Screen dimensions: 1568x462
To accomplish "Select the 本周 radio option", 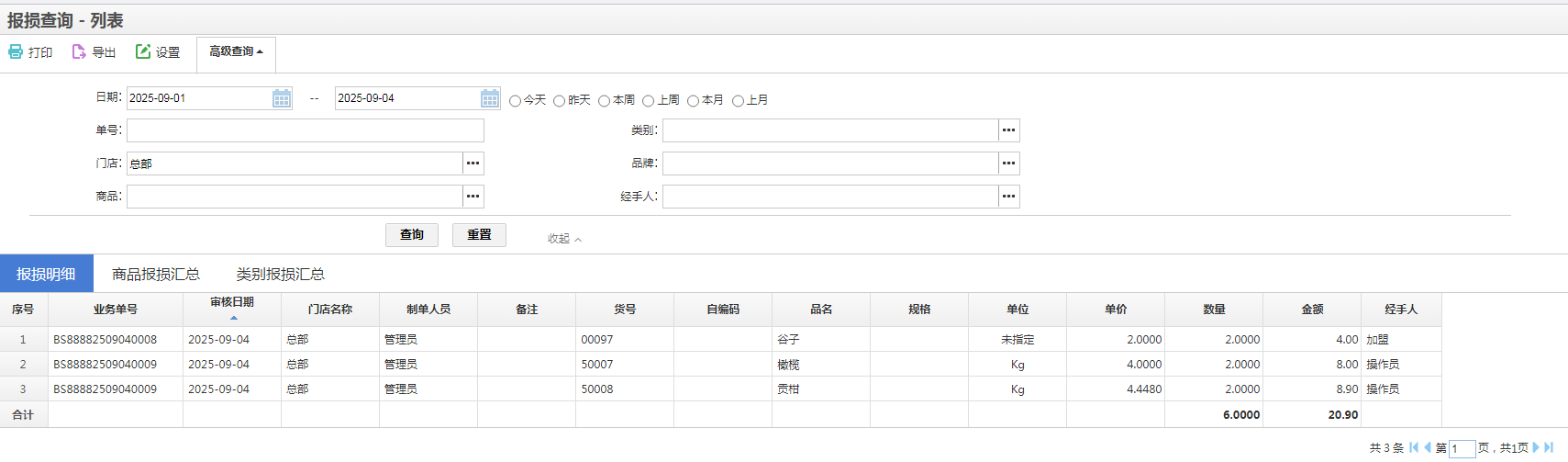I will pyautogui.click(x=604, y=101).
